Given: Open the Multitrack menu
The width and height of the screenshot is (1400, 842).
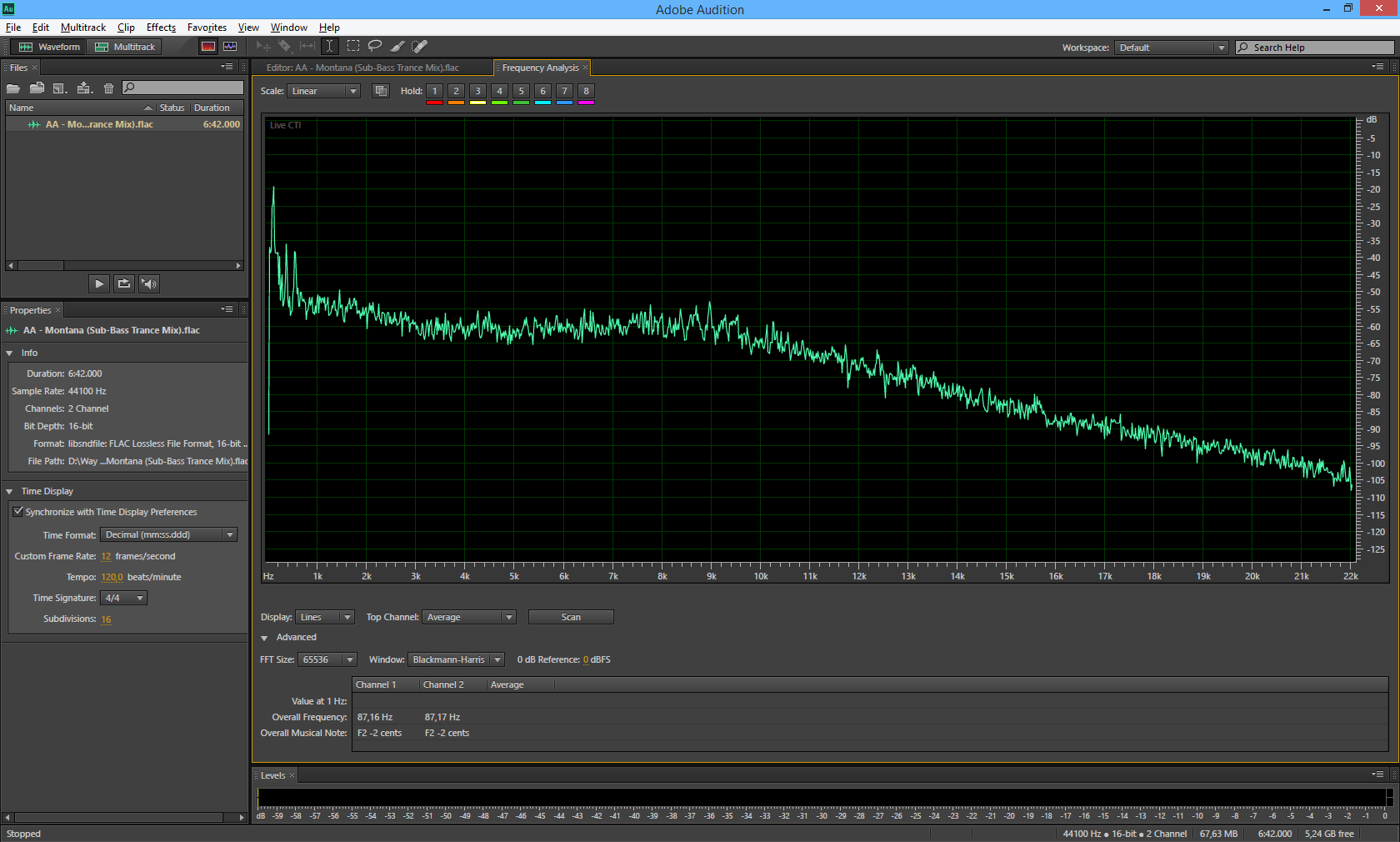Looking at the screenshot, I should pos(83,28).
